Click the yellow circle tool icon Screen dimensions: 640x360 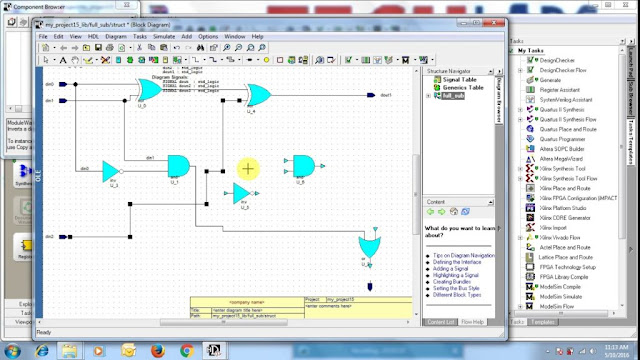(x=266, y=60)
